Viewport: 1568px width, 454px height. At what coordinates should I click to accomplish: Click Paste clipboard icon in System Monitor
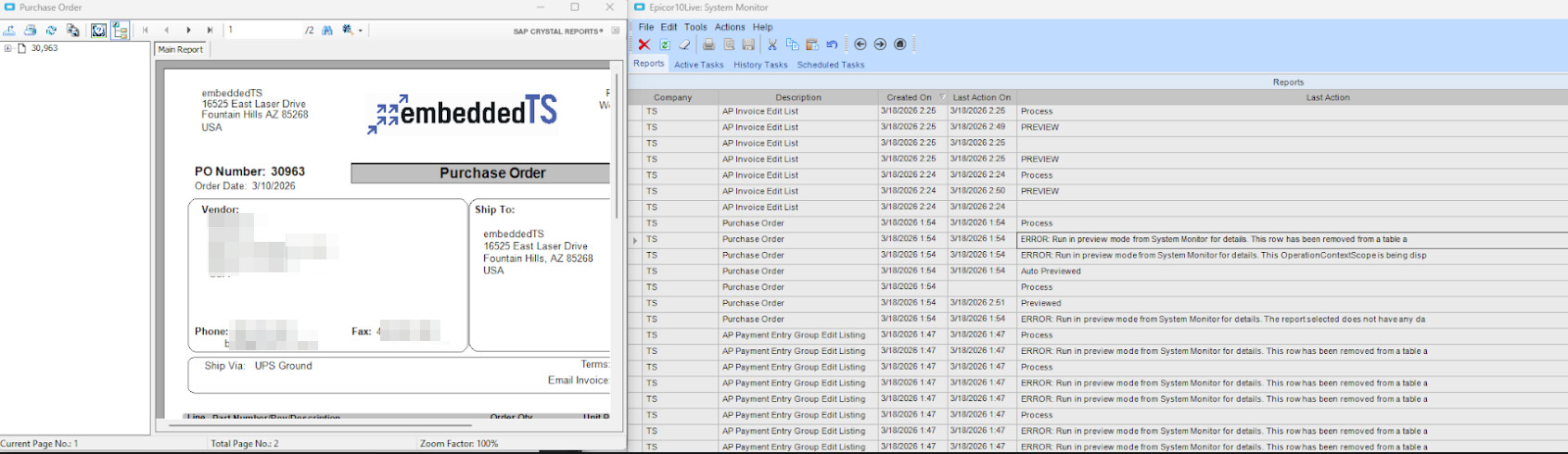pyautogui.click(x=811, y=44)
